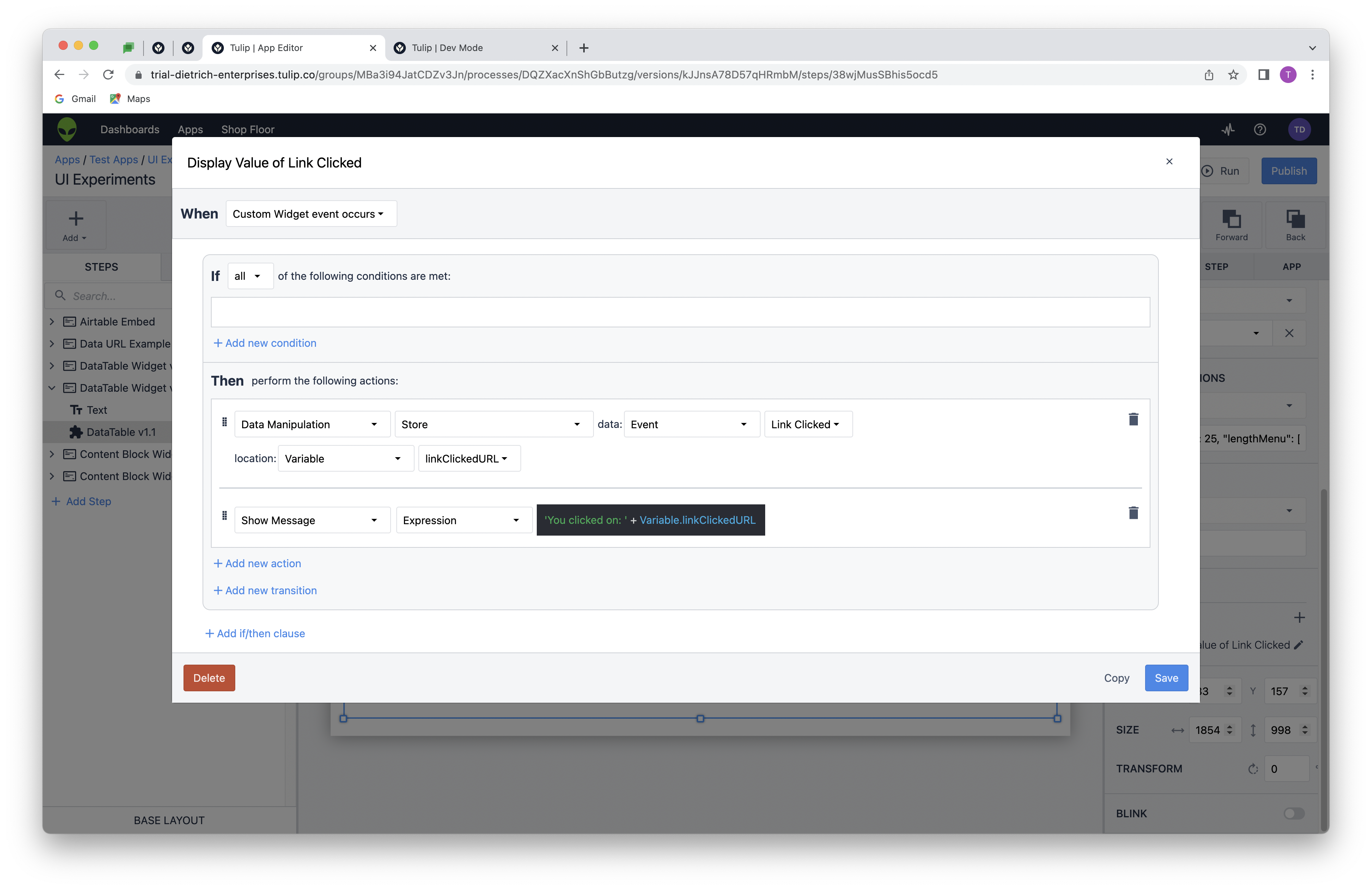This screenshot has height=890, width=1372.
Task: Delete the Data Manipulation action with trash icon
Action: [1133, 419]
